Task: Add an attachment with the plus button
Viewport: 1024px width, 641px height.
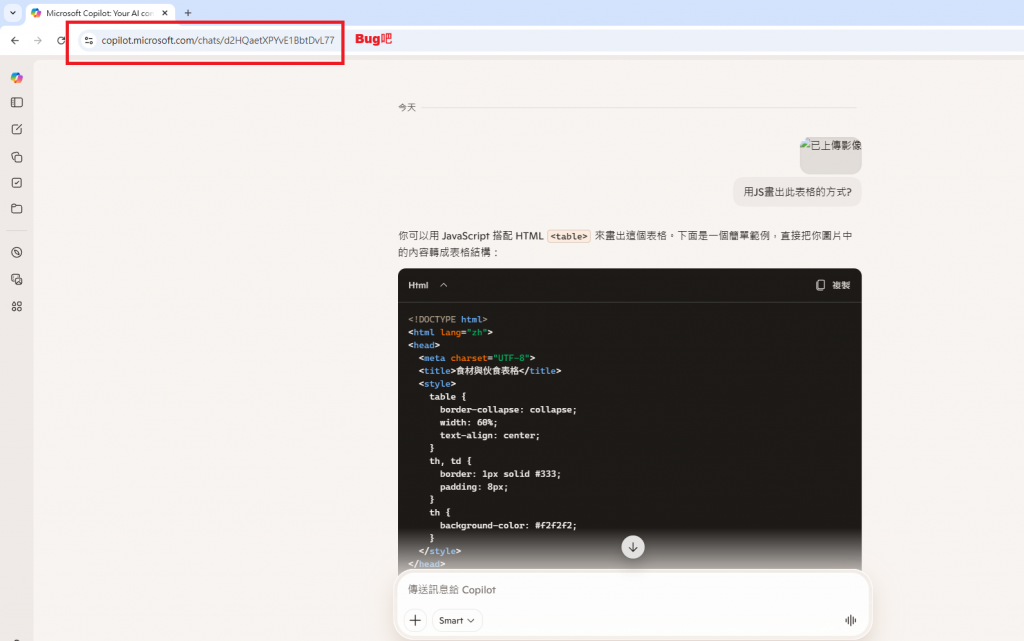Action: point(415,620)
